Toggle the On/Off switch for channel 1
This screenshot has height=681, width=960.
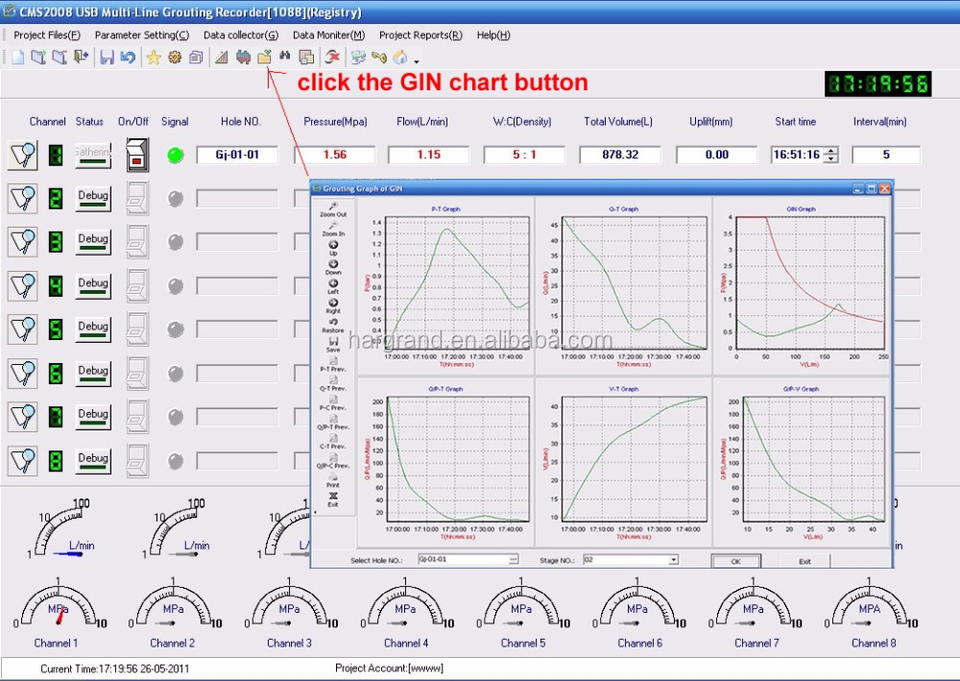tap(137, 155)
